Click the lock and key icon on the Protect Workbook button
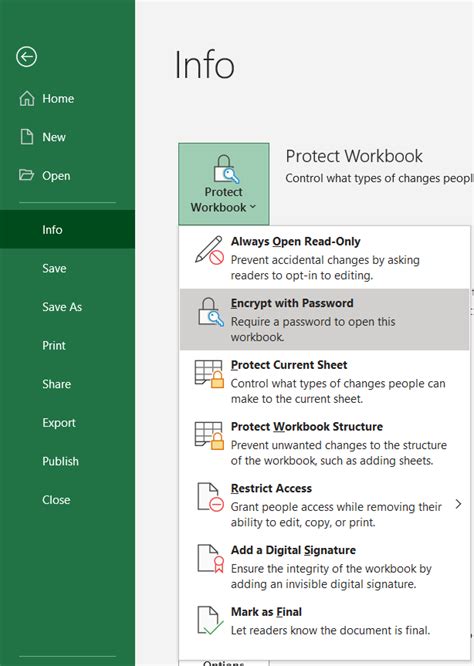 pos(226,169)
